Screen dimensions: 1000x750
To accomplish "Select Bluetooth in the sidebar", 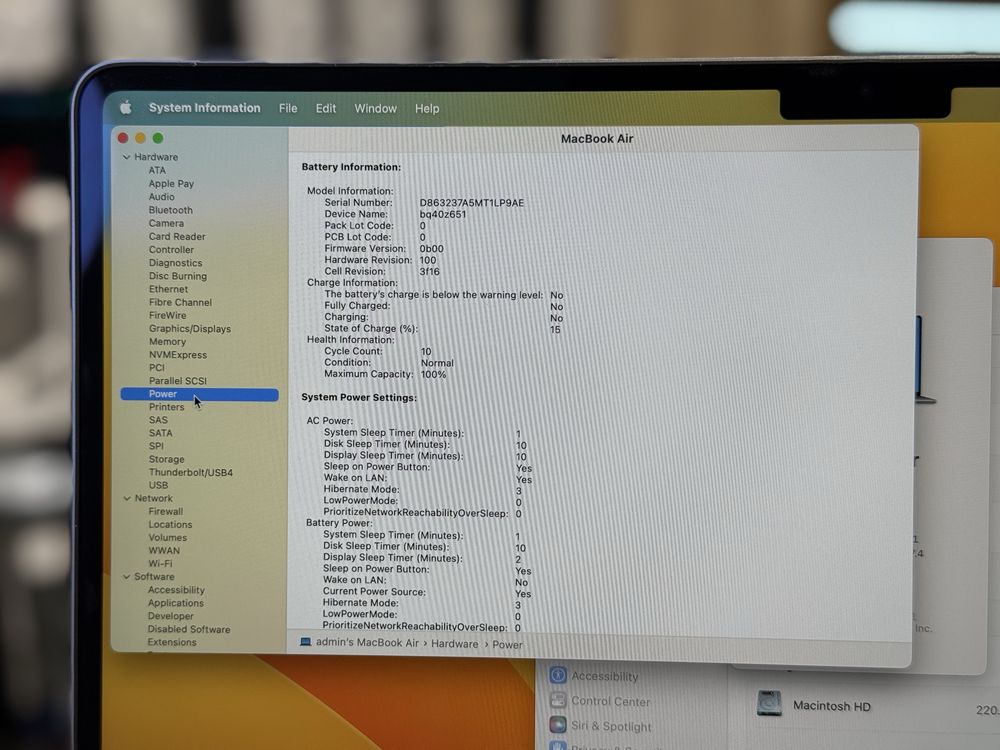I will tap(170, 210).
